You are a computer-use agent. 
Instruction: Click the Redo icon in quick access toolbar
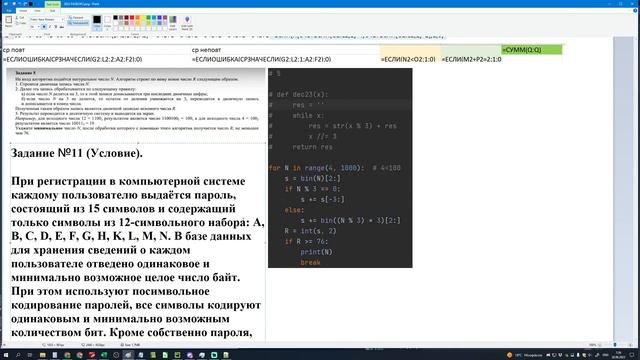[25, 4]
